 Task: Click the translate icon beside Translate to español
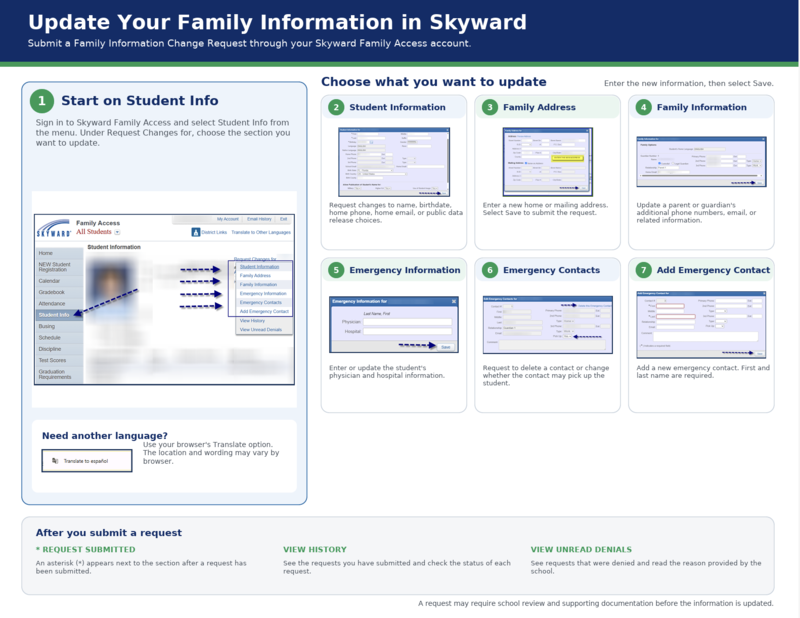(55, 461)
